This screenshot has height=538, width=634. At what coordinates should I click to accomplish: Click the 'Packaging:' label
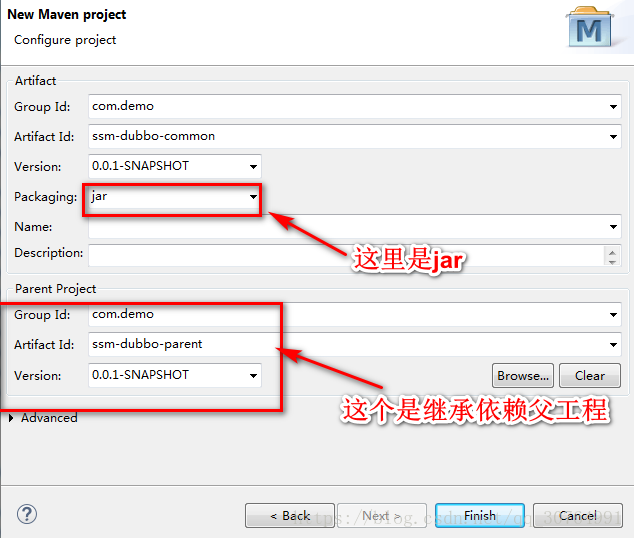coord(45,197)
